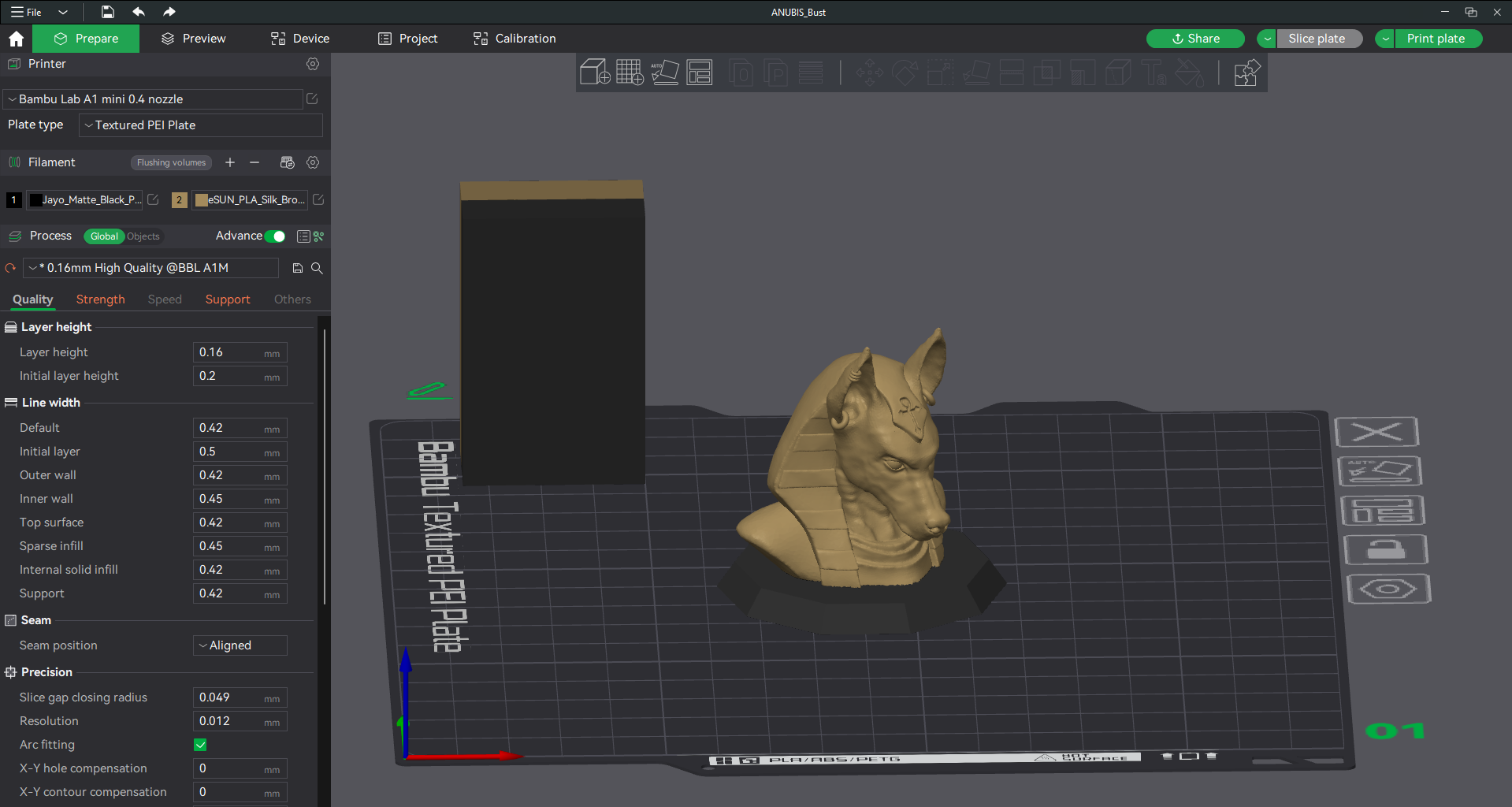Click the Add cube toolbar icon
1512x807 pixels.
click(x=595, y=73)
